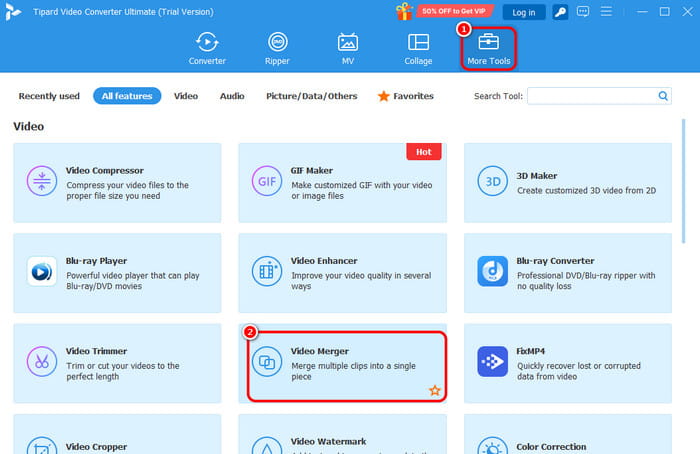Click the Hot badge on GIF Maker
Screen dimensions: 700x454
424,152
